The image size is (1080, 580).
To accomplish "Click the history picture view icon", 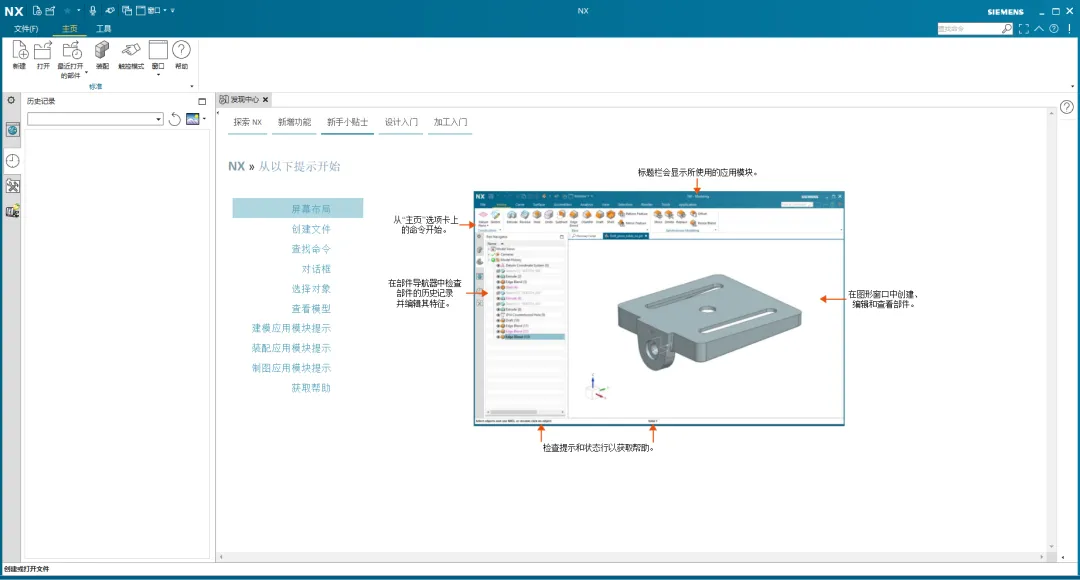I will 192,119.
